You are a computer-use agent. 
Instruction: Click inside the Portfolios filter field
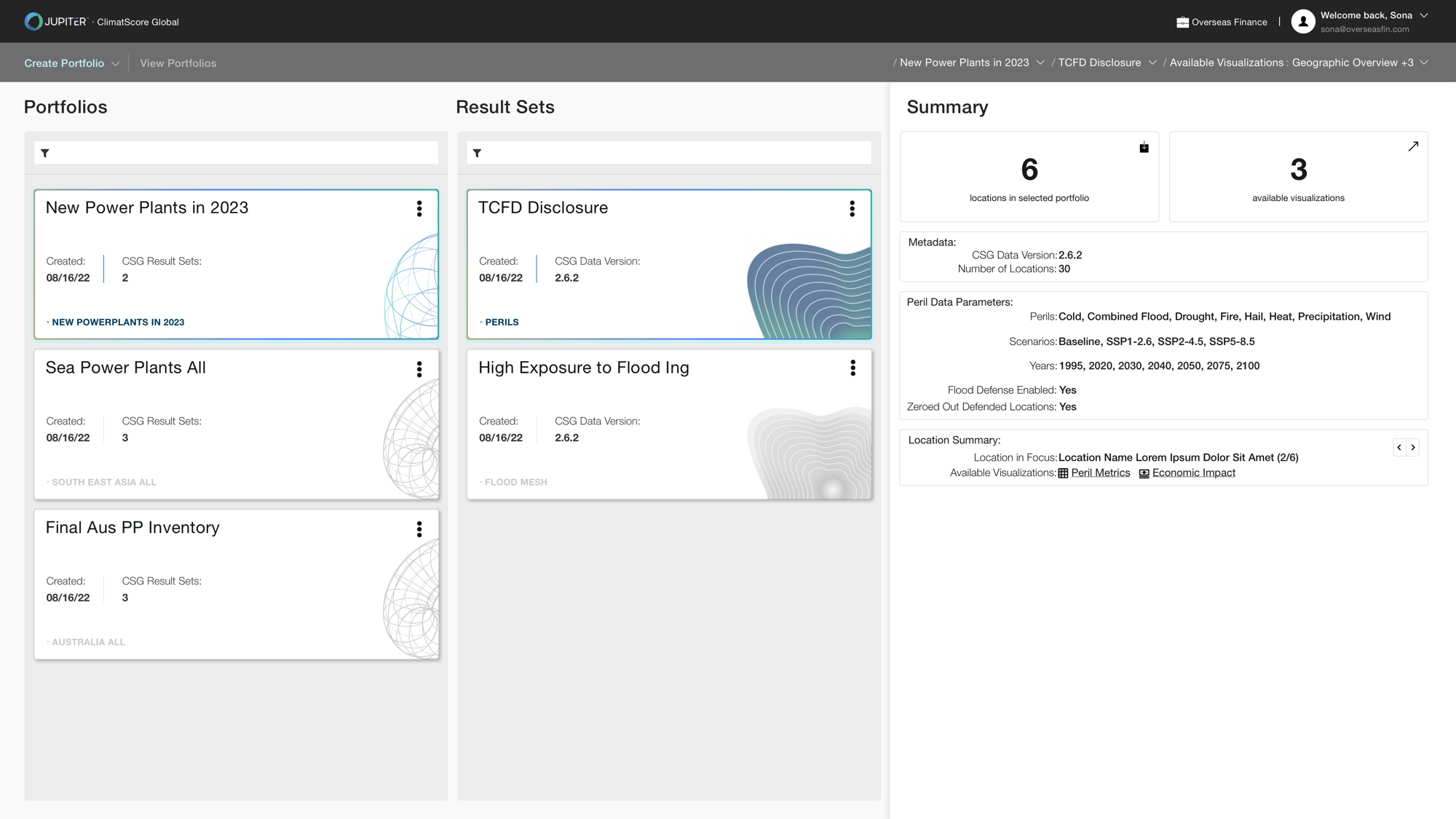(236, 153)
